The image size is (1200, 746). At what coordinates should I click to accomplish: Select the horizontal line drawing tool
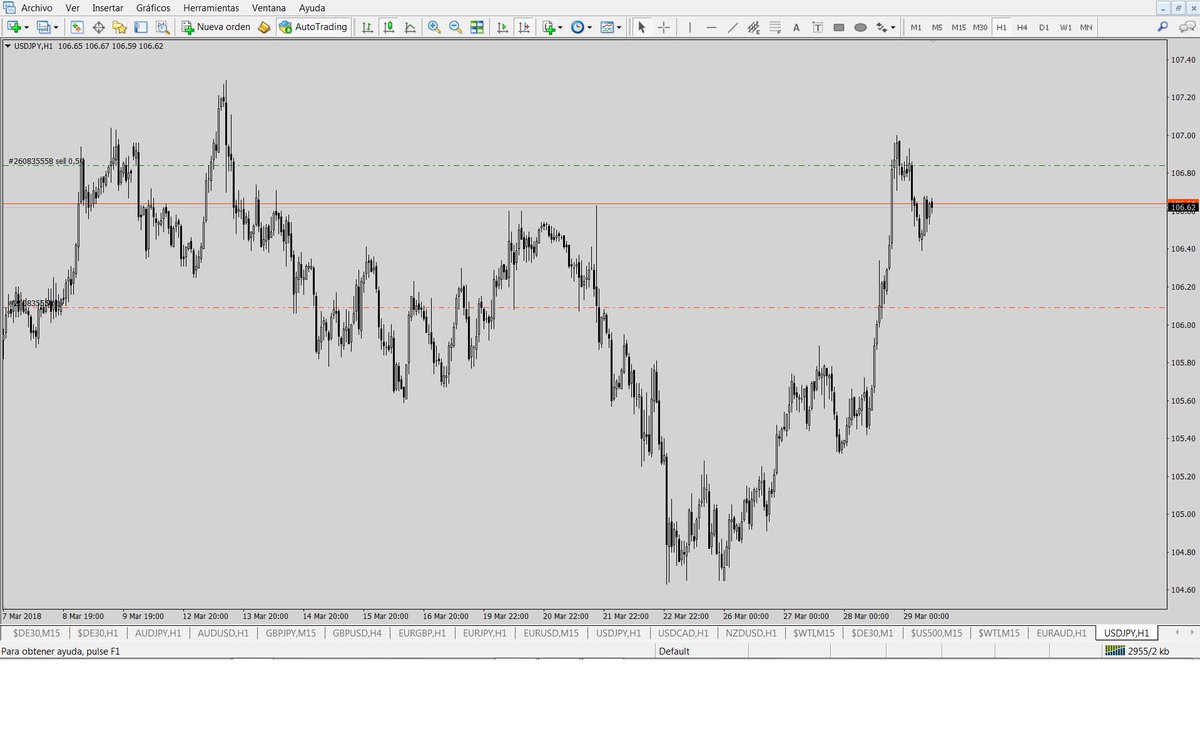pyautogui.click(x=711, y=27)
